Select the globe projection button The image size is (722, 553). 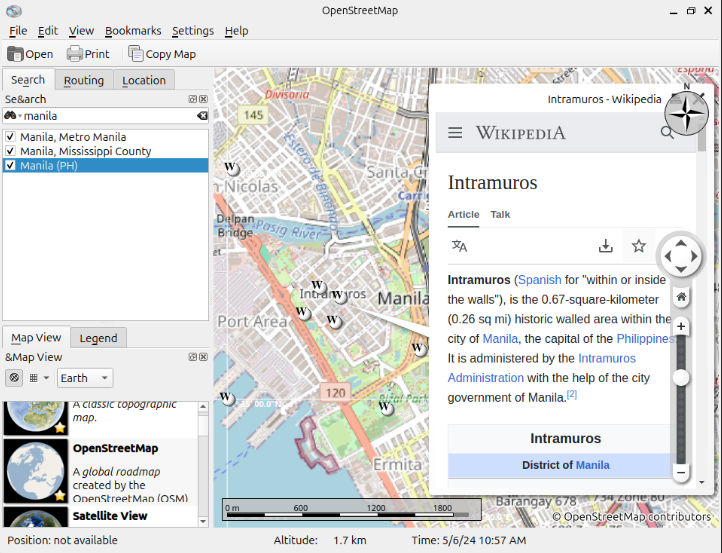click(14, 378)
